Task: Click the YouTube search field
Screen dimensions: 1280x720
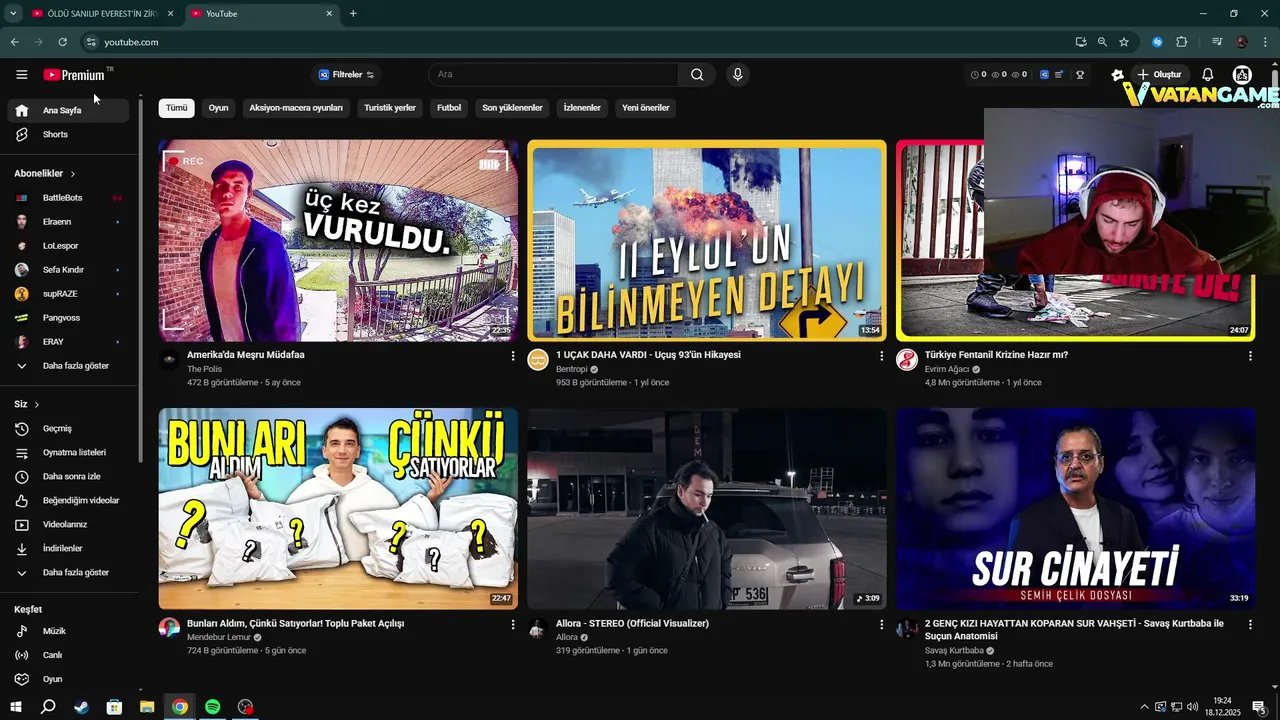Action: point(554,75)
